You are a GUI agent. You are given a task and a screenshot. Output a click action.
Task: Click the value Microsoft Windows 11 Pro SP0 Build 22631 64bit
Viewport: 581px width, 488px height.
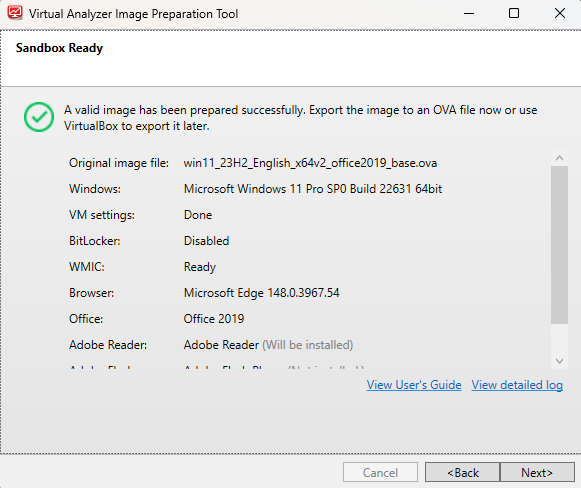click(x=313, y=189)
